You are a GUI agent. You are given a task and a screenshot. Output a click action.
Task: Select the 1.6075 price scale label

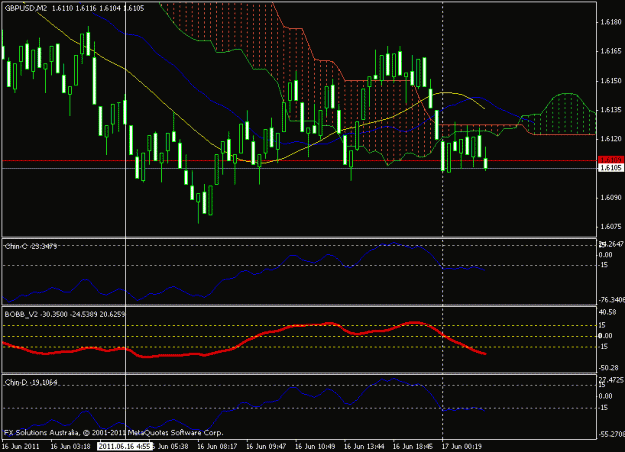click(611, 226)
